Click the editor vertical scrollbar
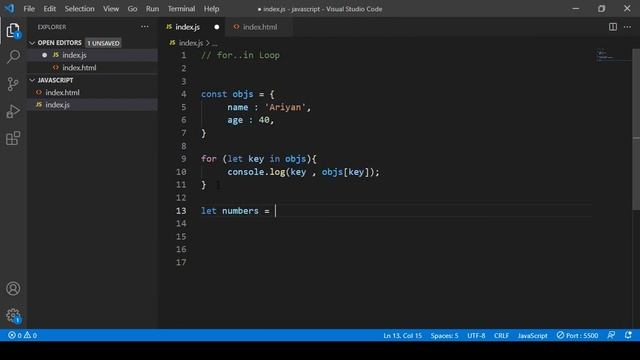This screenshot has height=360, width=640. 636,130
